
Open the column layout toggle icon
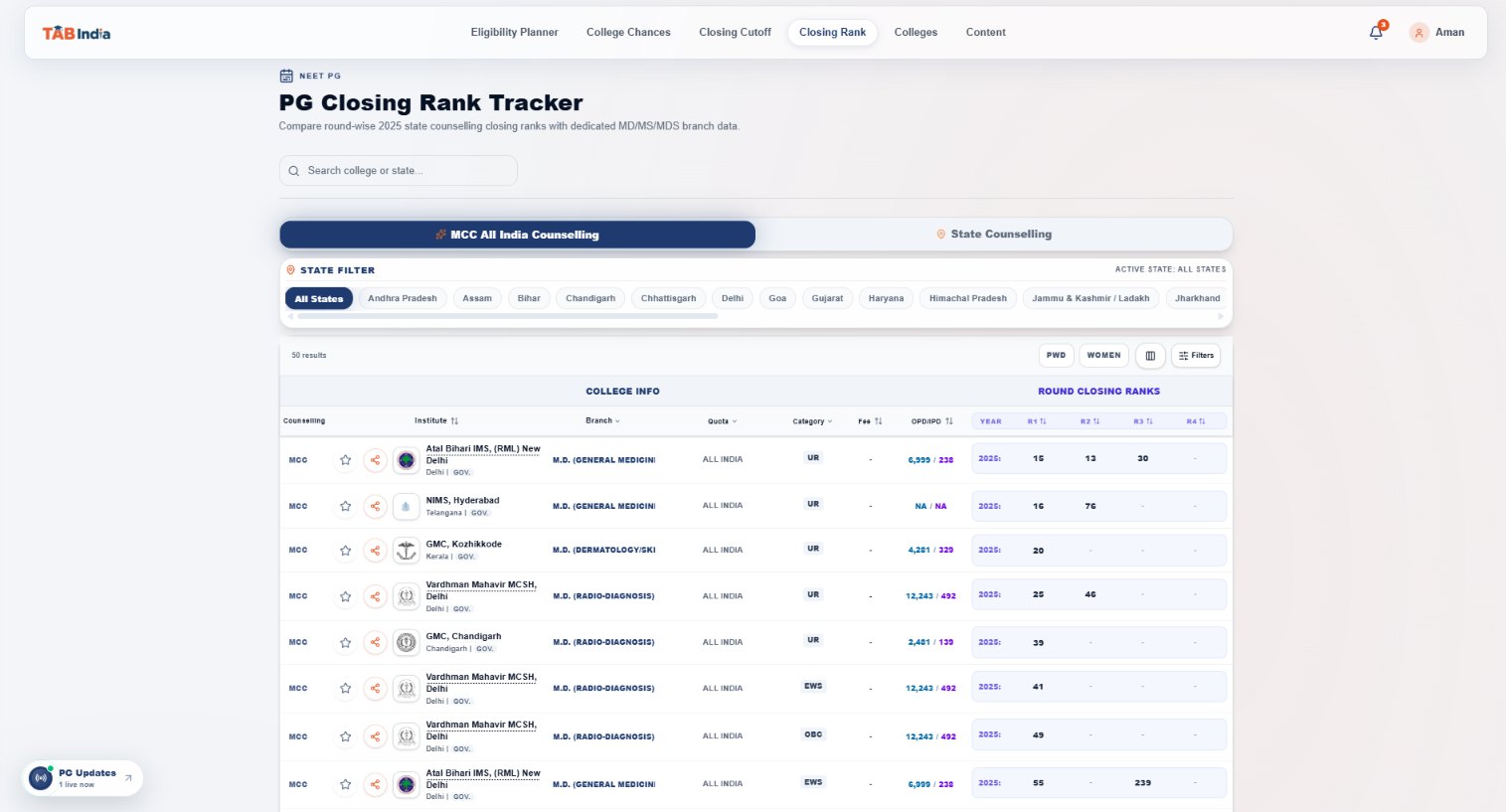coord(1150,356)
